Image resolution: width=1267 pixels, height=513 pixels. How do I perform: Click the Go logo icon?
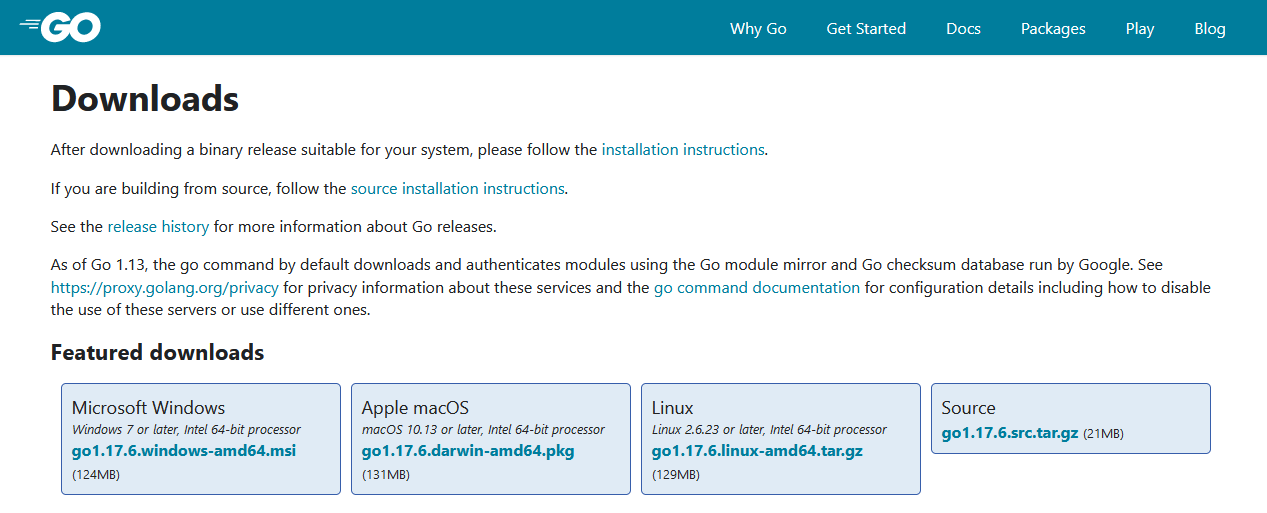point(60,28)
